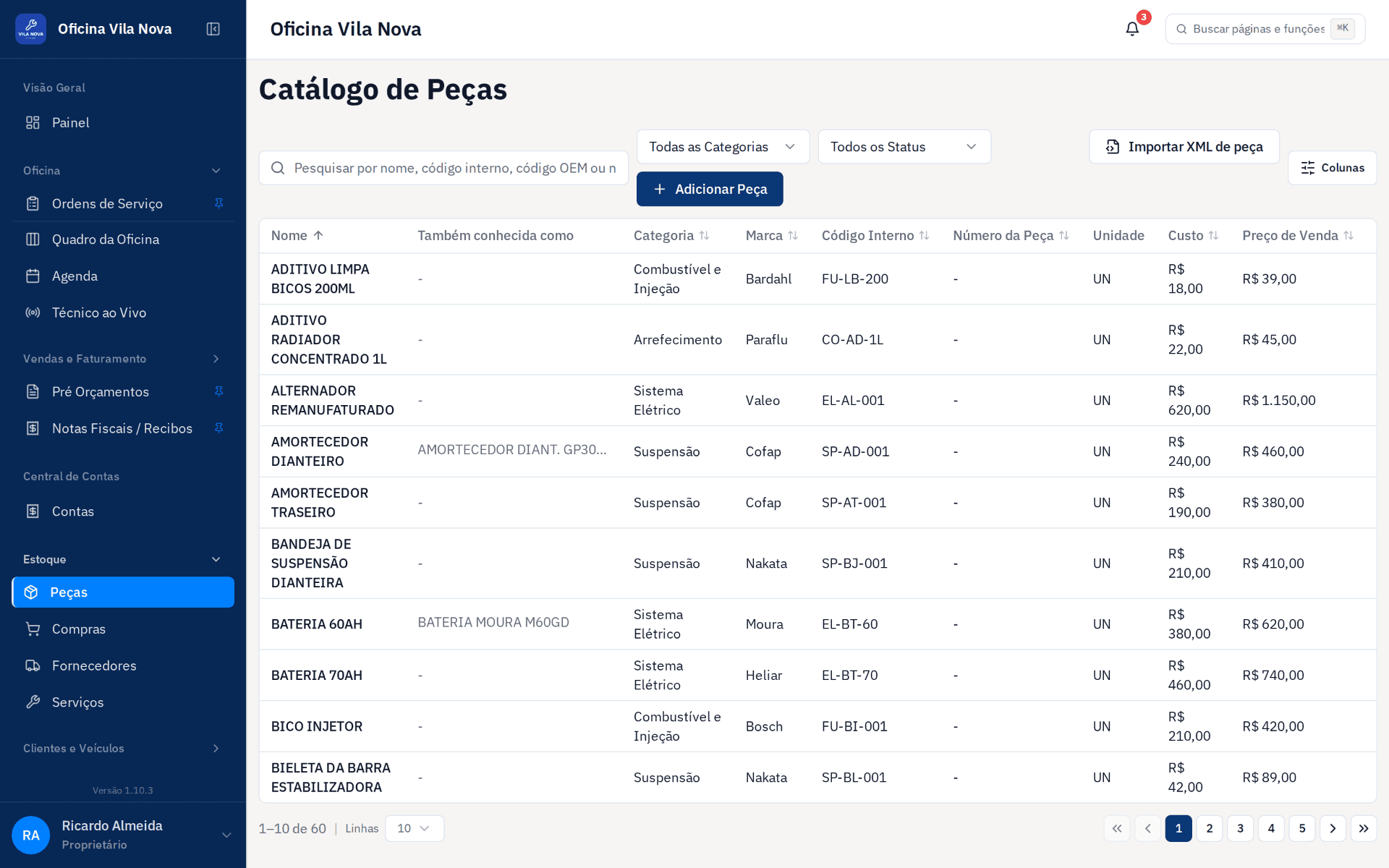Change rows per page dropdown
The height and width of the screenshot is (868, 1389).
pos(415,828)
